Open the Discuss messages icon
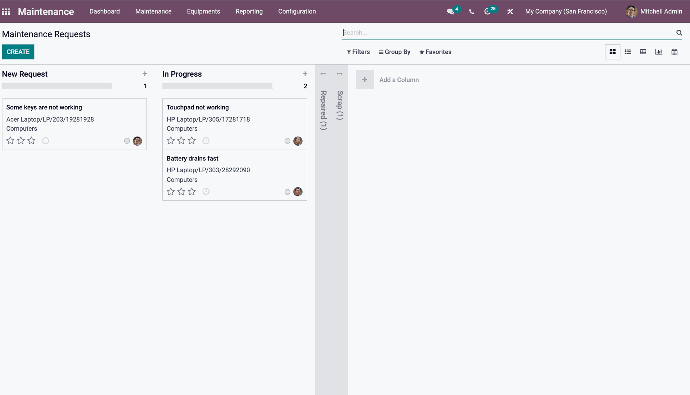This screenshot has width=690, height=395. (x=450, y=12)
